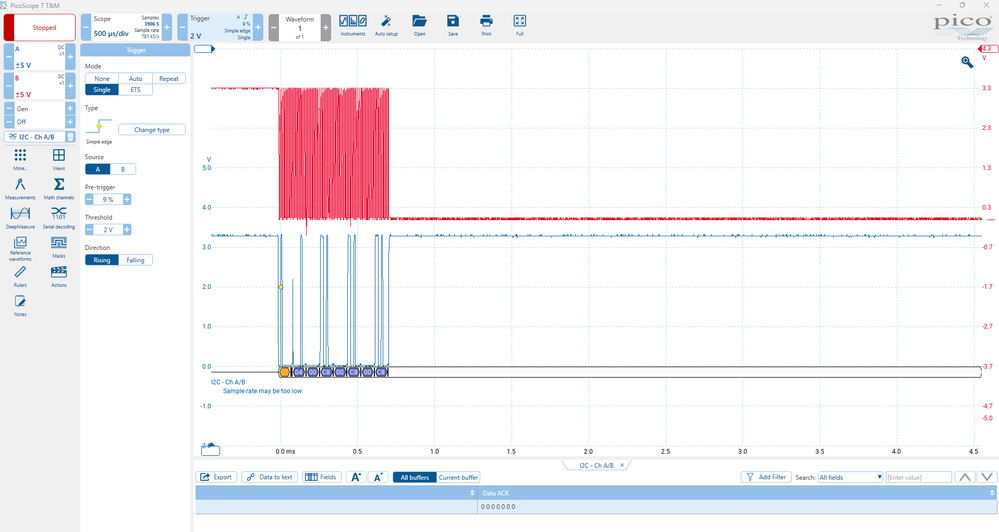Viewport: 999px width, 532px height.
Task: Open the Search fields dropdown
Action: coord(850,477)
